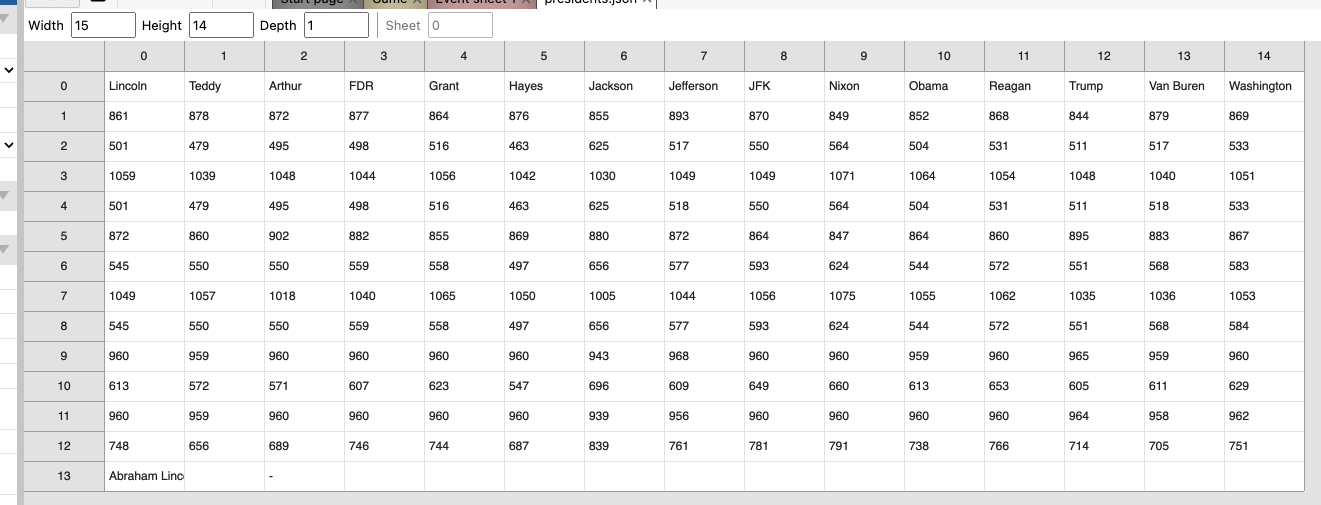Image resolution: width=1321 pixels, height=505 pixels.
Task: Select cell 839 in row 12
Action: coord(624,446)
